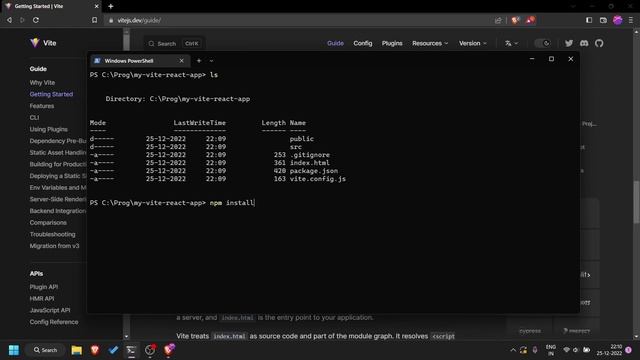The image size is (640, 360).
Task: Close the Getting Started | Vite tab
Action: pos(96,6)
